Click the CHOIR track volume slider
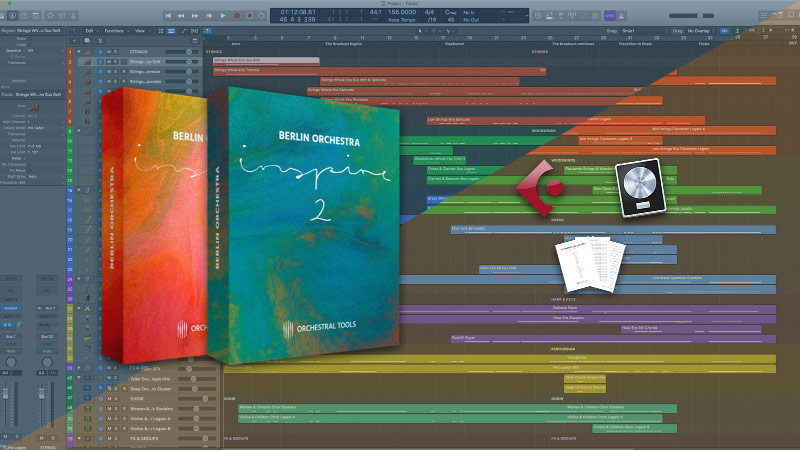Viewport: 800px width, 450px height. coord(199,398)
